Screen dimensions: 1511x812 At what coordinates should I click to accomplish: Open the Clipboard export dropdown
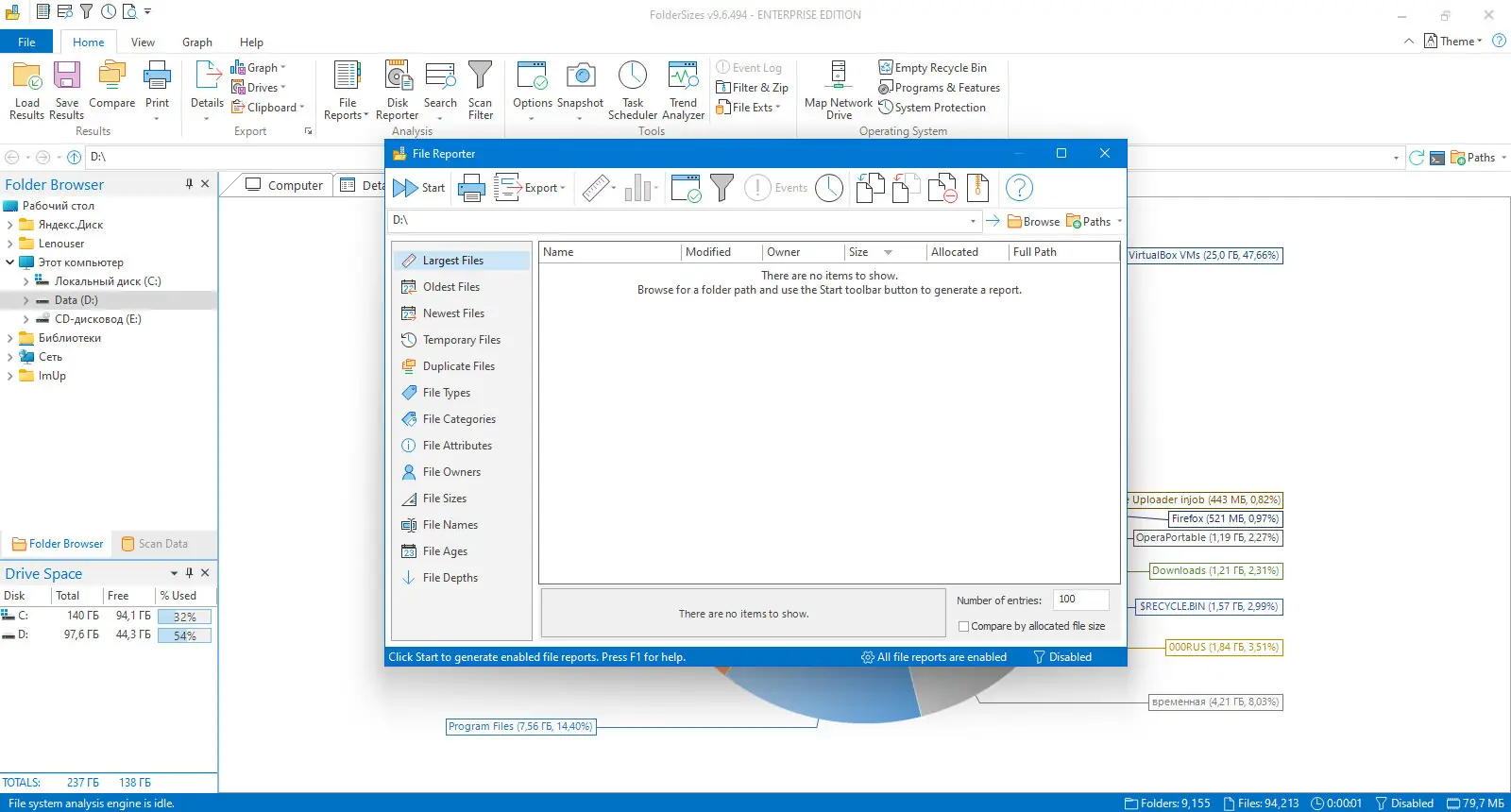point(268,108)
